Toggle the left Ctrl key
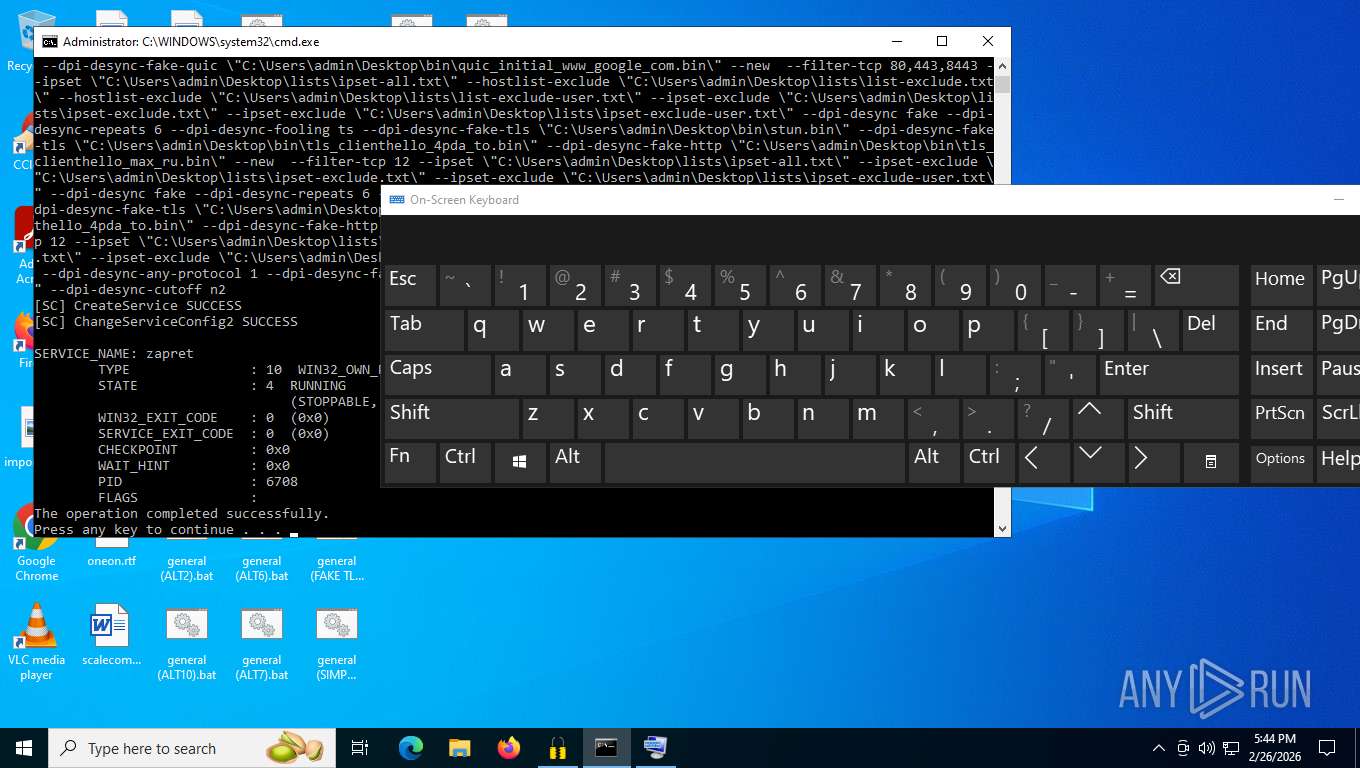1360x768 pixels. click(x=465, y=463)
